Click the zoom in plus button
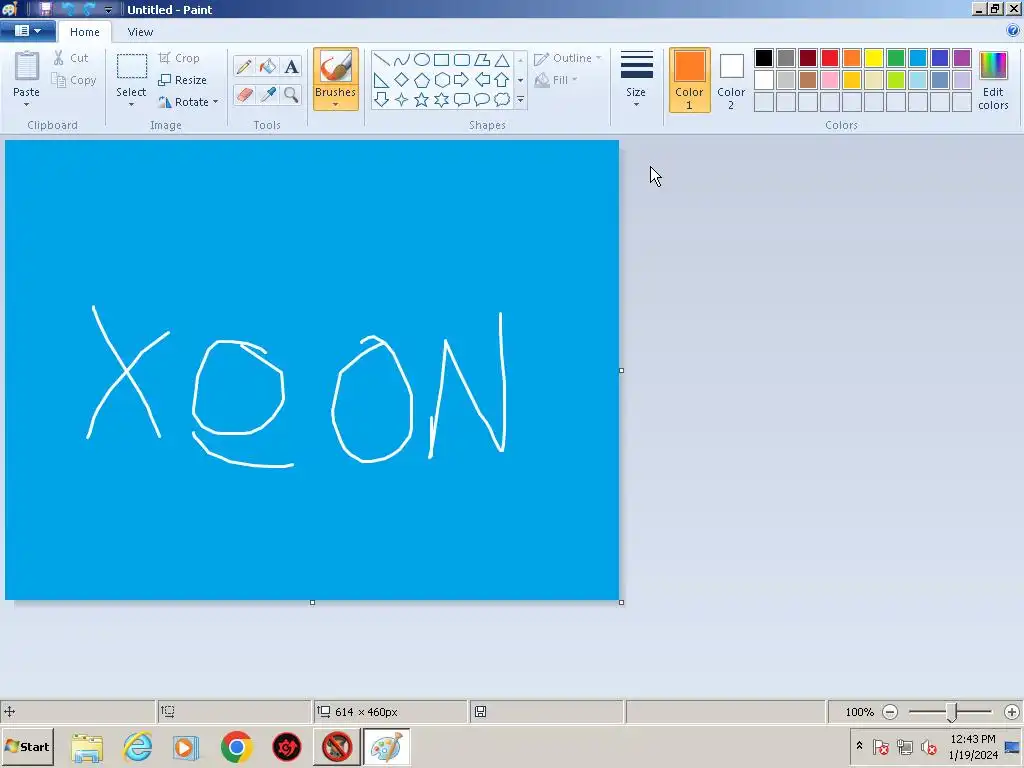The width and height of the screenshot is (1024, 768). [x=1012, y=712]
